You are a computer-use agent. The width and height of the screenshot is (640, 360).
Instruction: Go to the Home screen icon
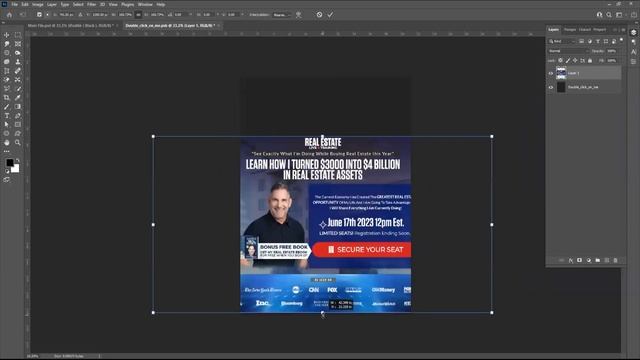[x=9, y=15]
